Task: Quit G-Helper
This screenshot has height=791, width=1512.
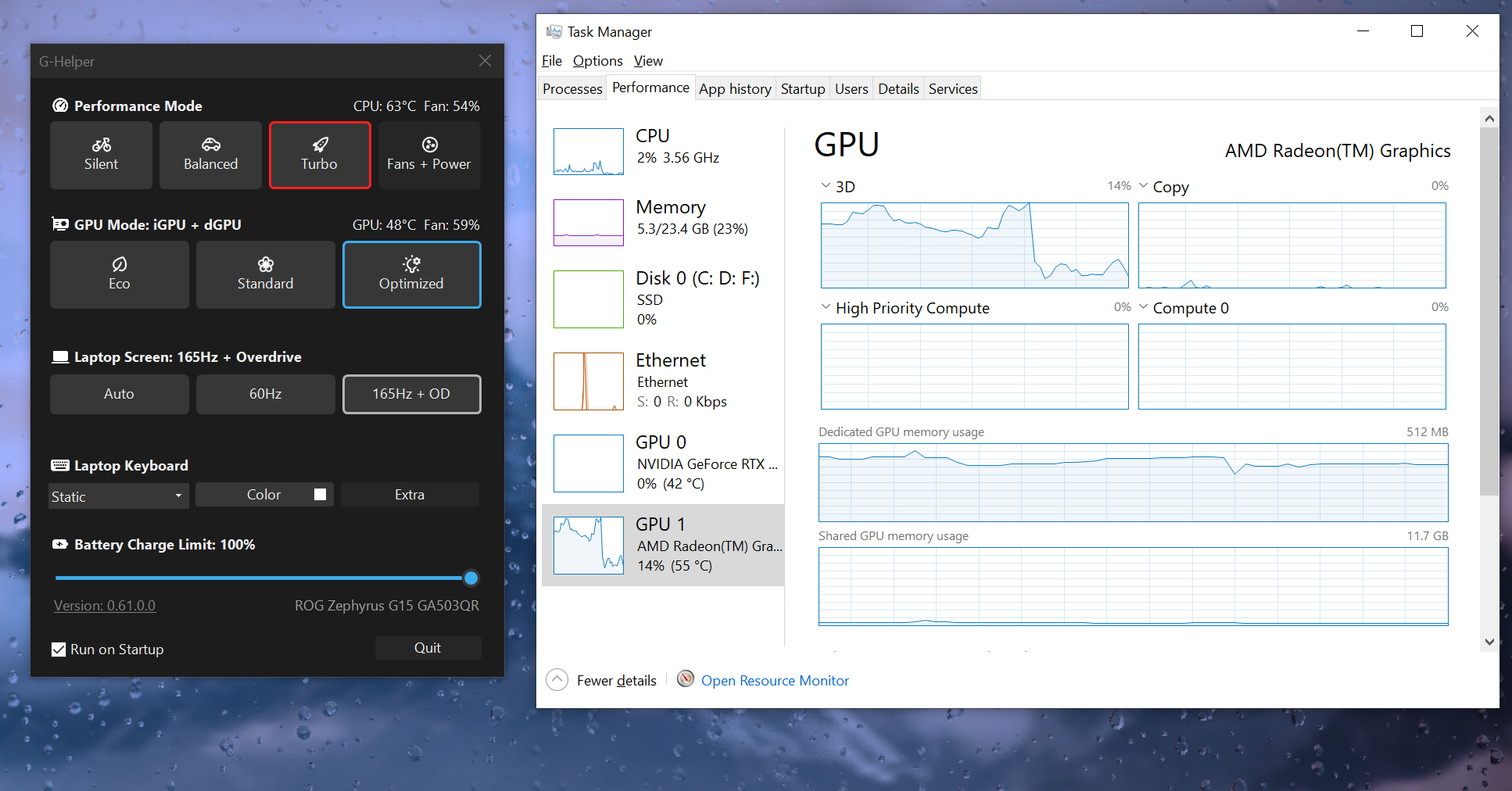Action: click(428, 647)
